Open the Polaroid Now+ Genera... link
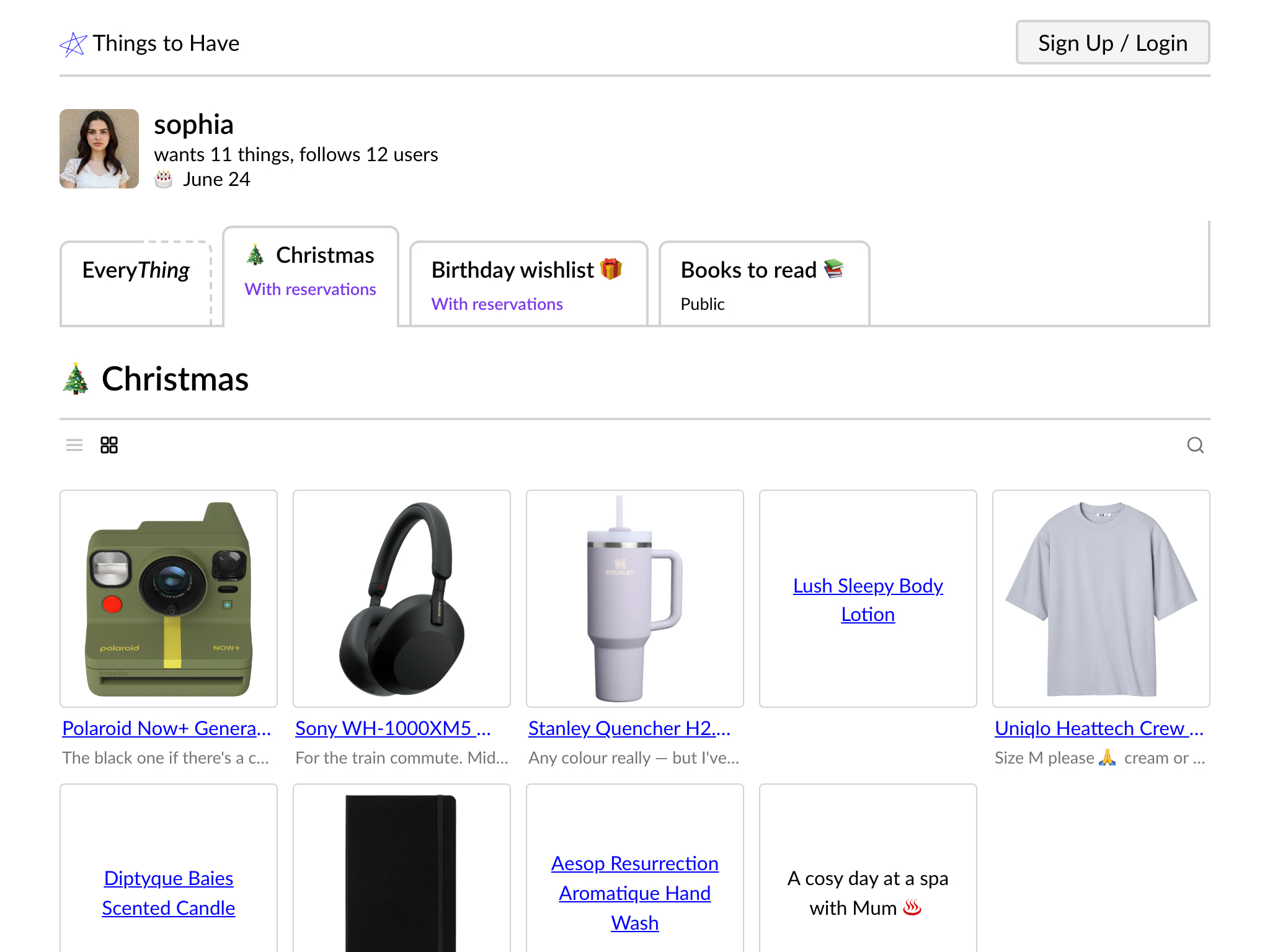This screenshot has height=952, width=1270. pyautogui.click(x=167, y=728)
